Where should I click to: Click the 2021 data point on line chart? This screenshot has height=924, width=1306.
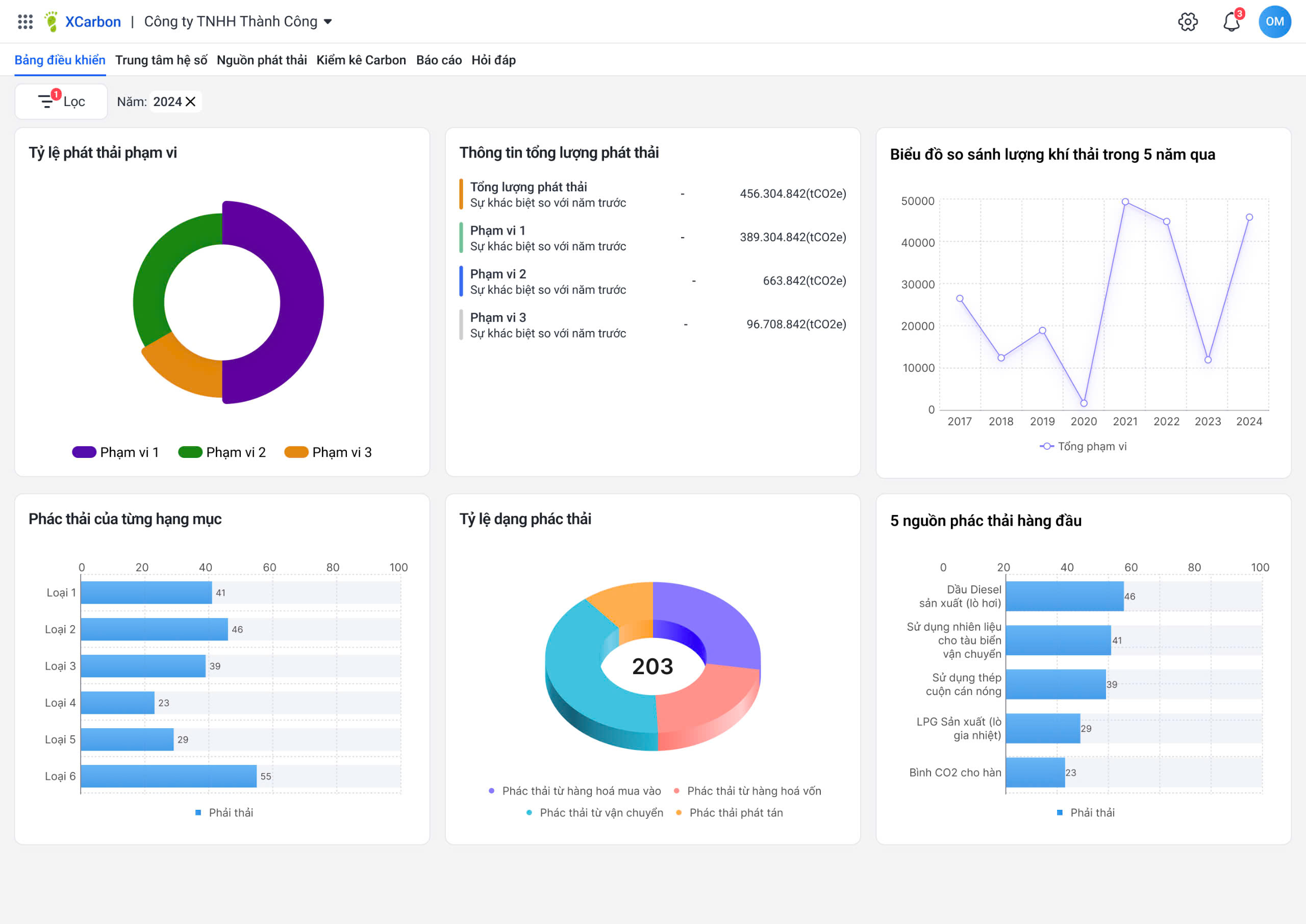pyautogui.click(x=1125, y=202)
